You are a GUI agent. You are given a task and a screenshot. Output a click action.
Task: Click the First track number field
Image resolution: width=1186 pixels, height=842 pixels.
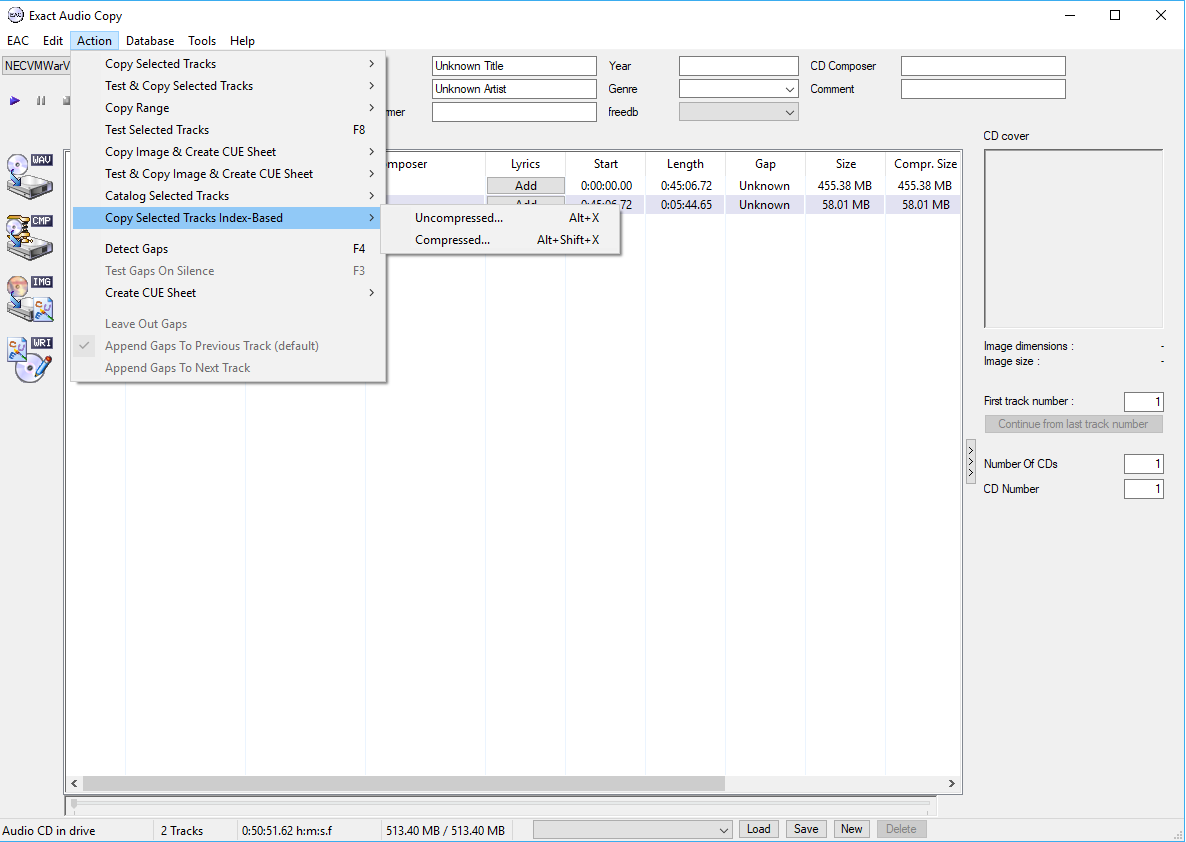pos(1144,401)
